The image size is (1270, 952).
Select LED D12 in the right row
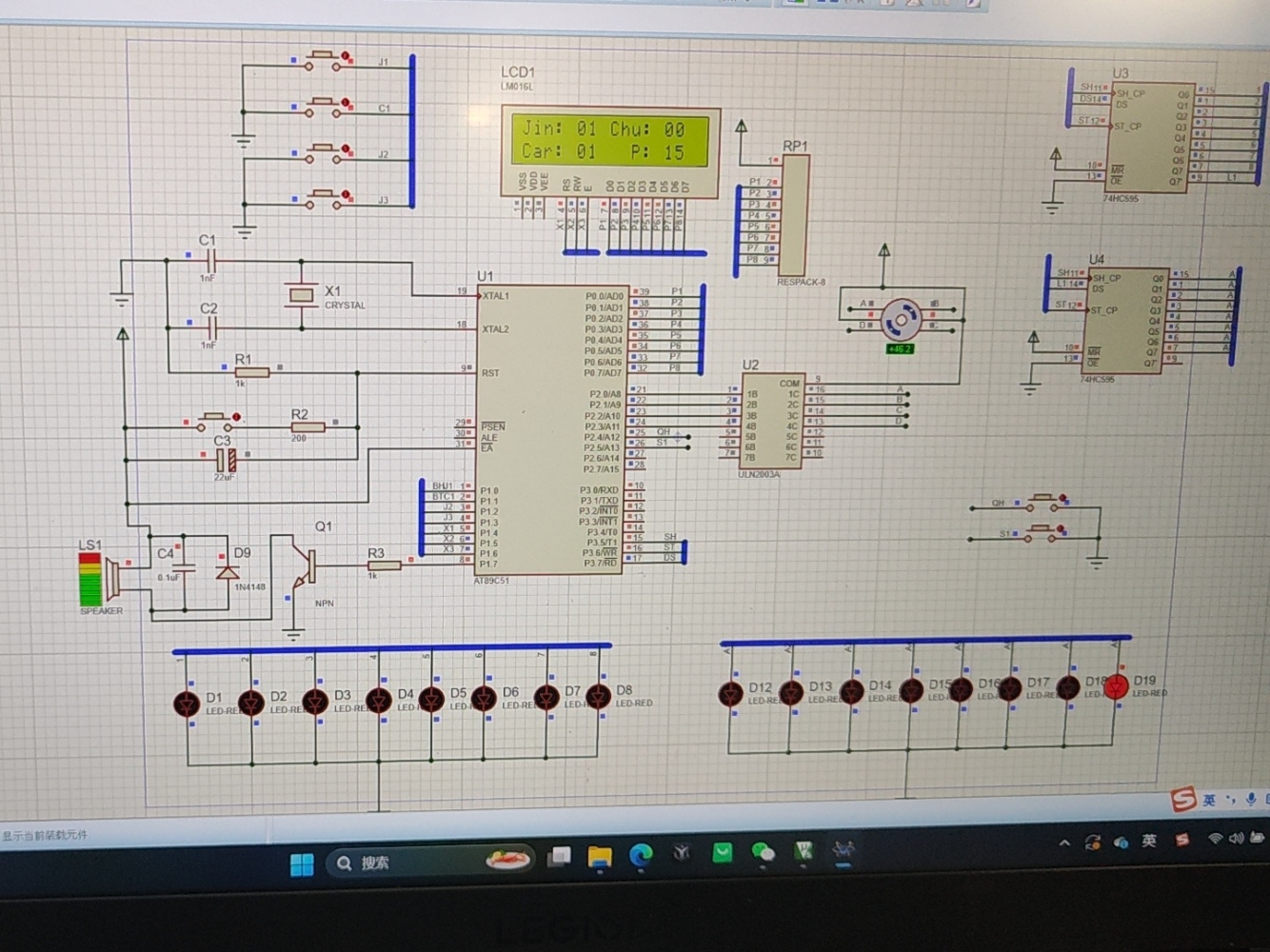tap(731, 694)
